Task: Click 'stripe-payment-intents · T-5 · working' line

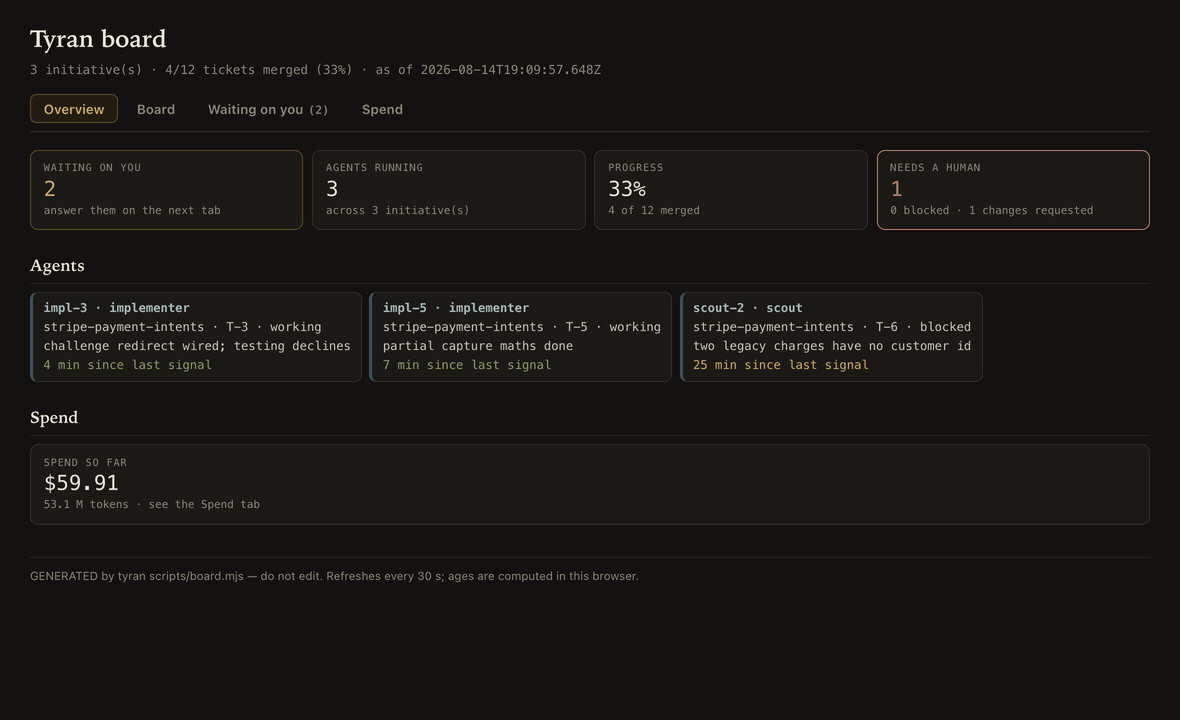Action: 522,327
